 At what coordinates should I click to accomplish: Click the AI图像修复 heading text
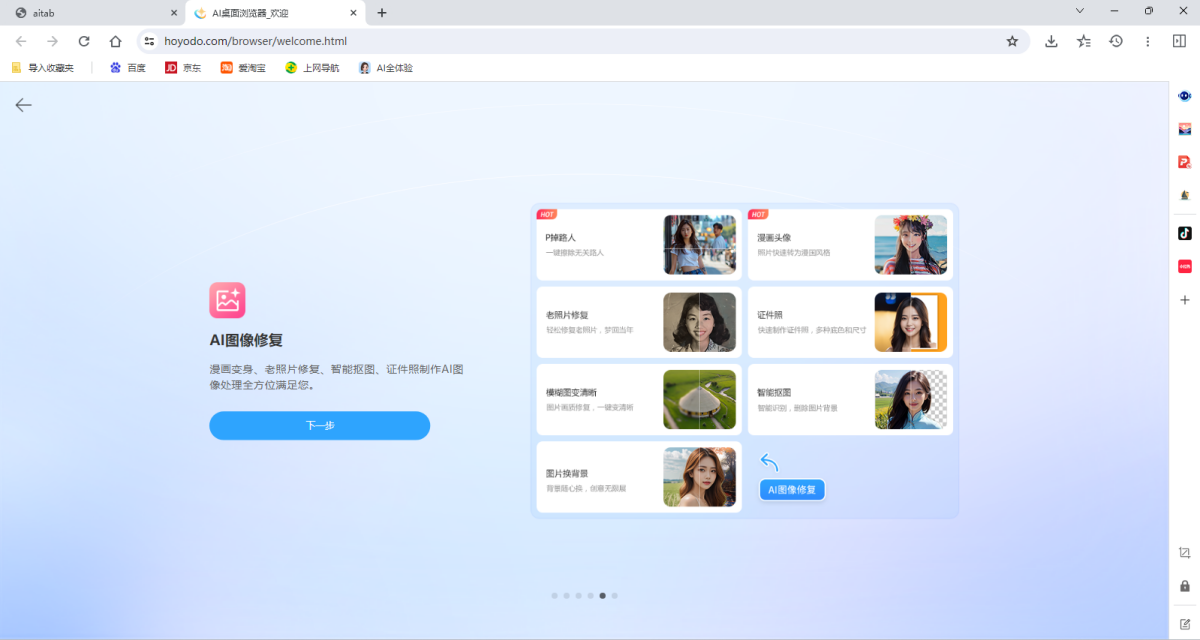click(246, 340)
